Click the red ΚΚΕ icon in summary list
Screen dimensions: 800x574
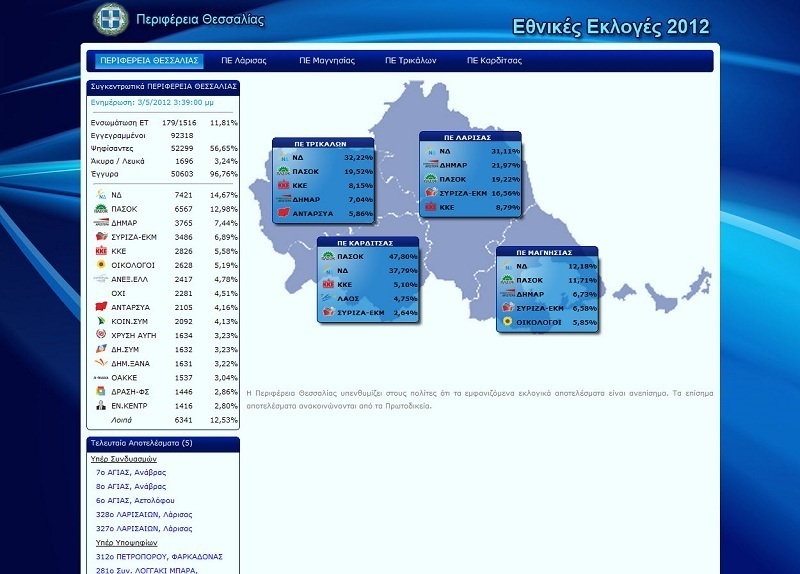click(101, 251)
